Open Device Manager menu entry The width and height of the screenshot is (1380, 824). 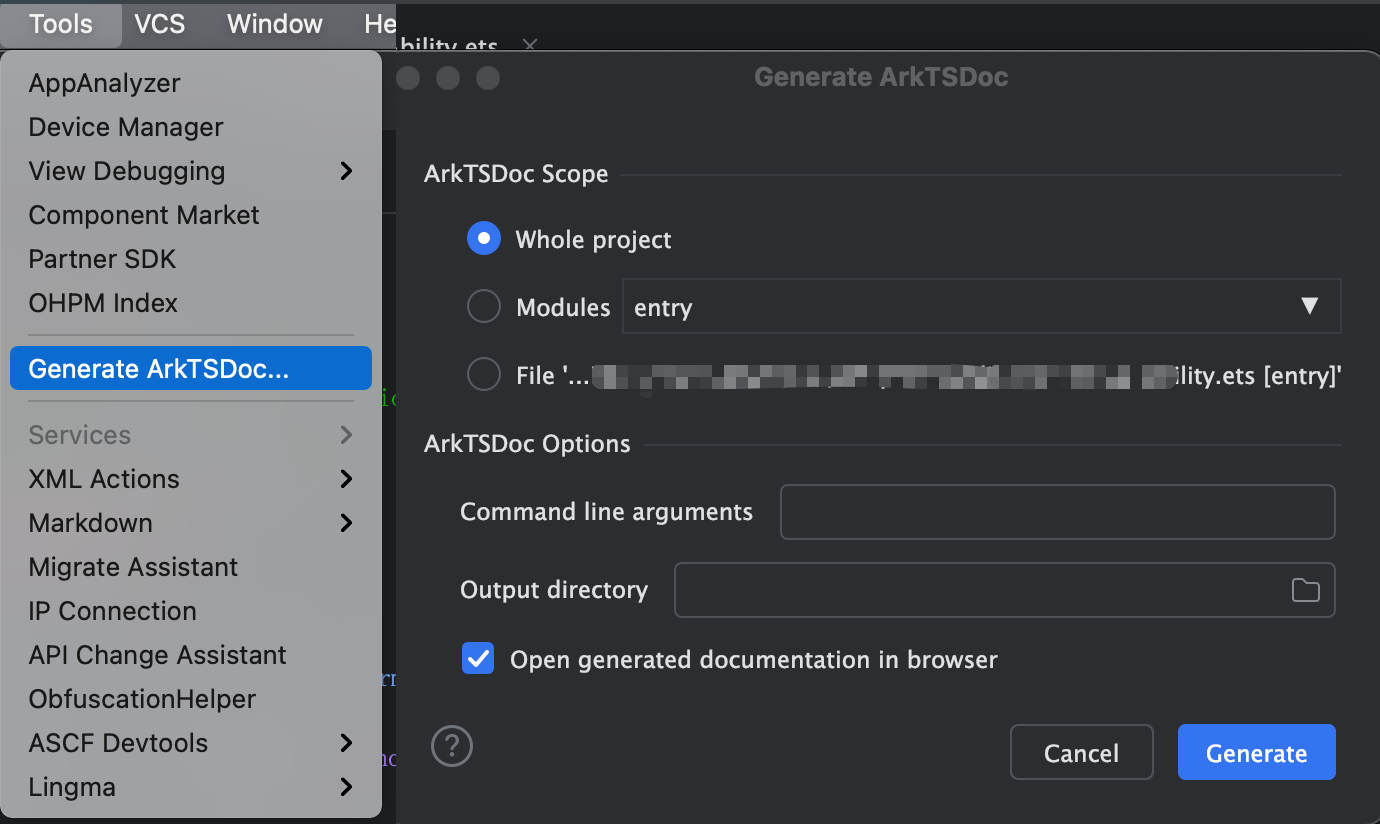191,127
